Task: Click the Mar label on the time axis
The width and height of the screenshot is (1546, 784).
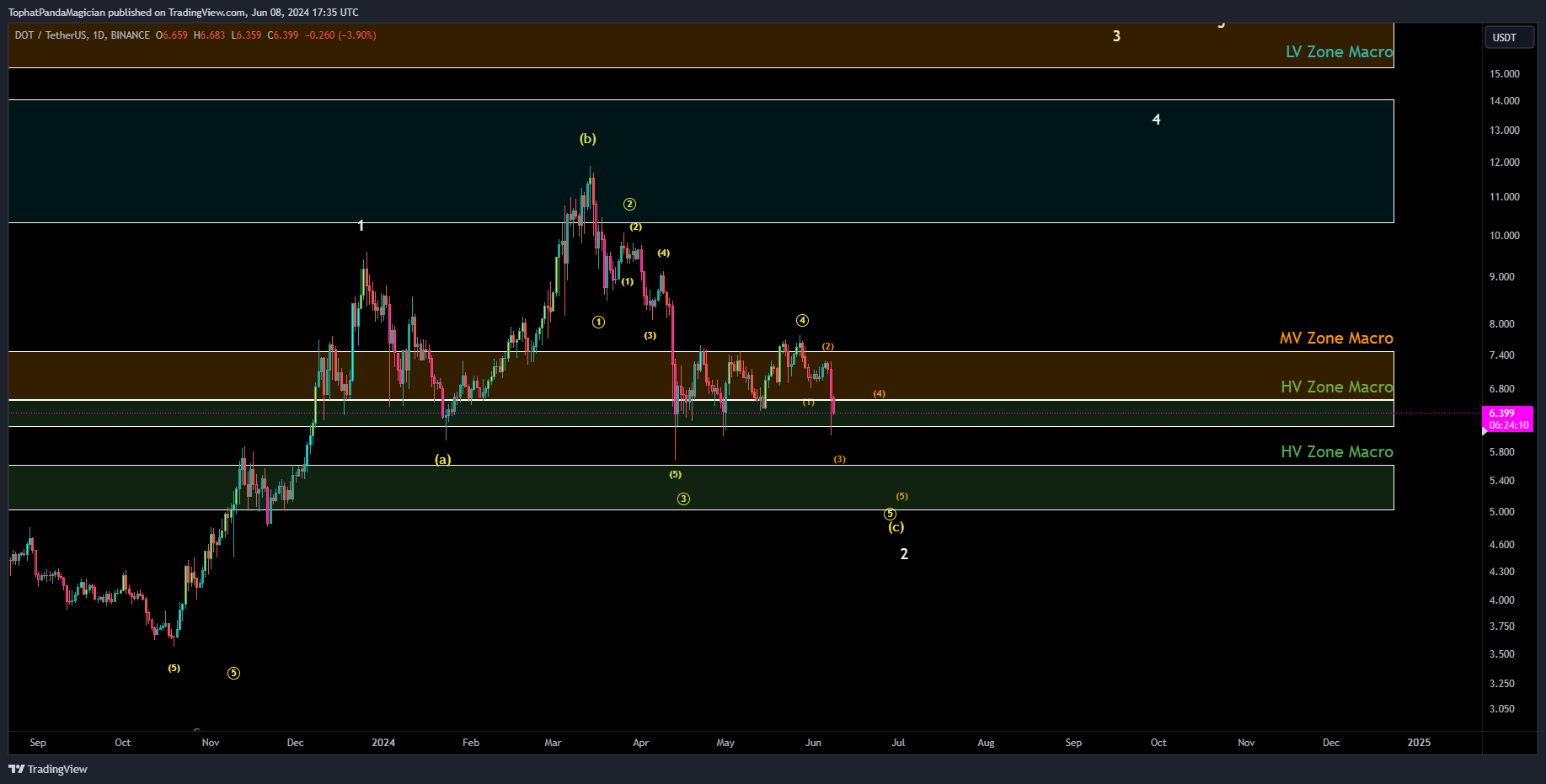Action: tap(553, 743)
